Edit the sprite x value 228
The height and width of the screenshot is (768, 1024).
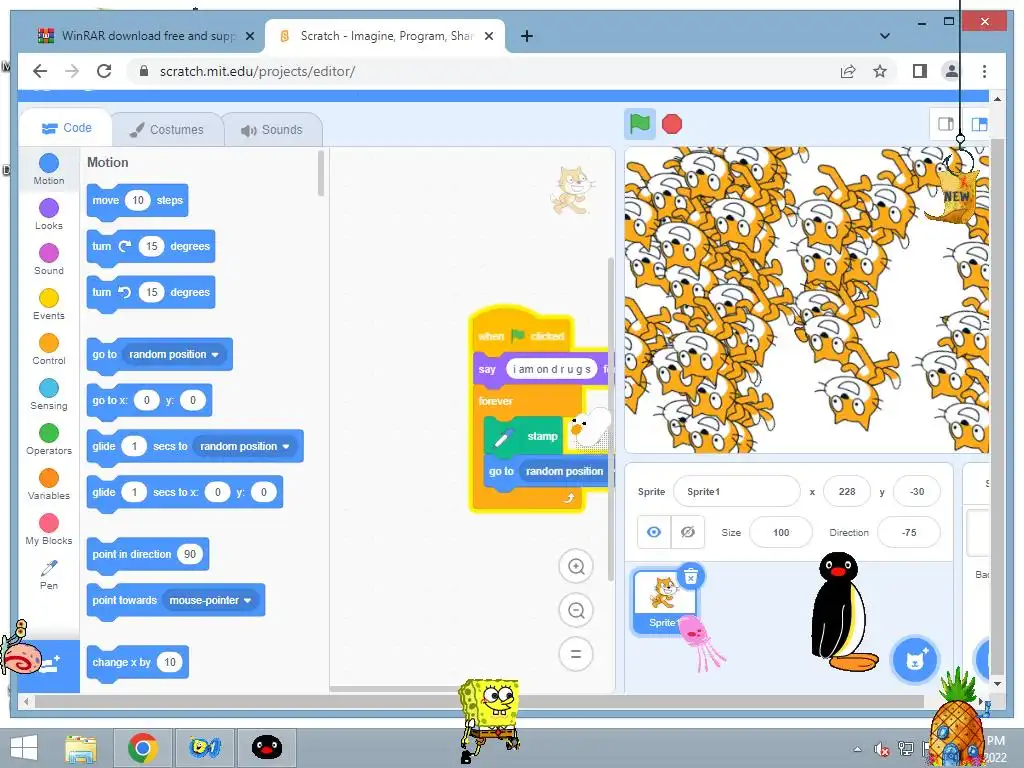[x=846, y=492]
